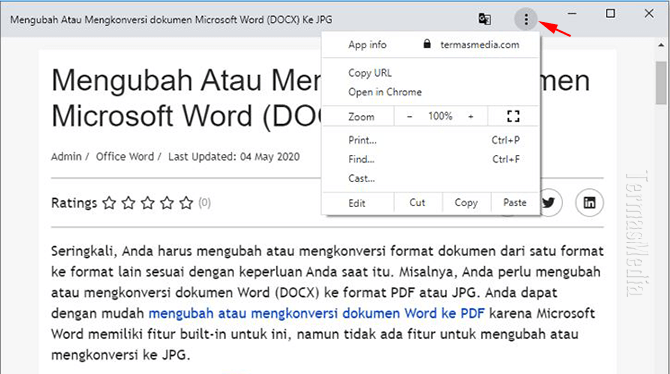Rate the article four stars
Image resolution: width=670 pixels, height=374 pixels.
(x=167, y=203)
